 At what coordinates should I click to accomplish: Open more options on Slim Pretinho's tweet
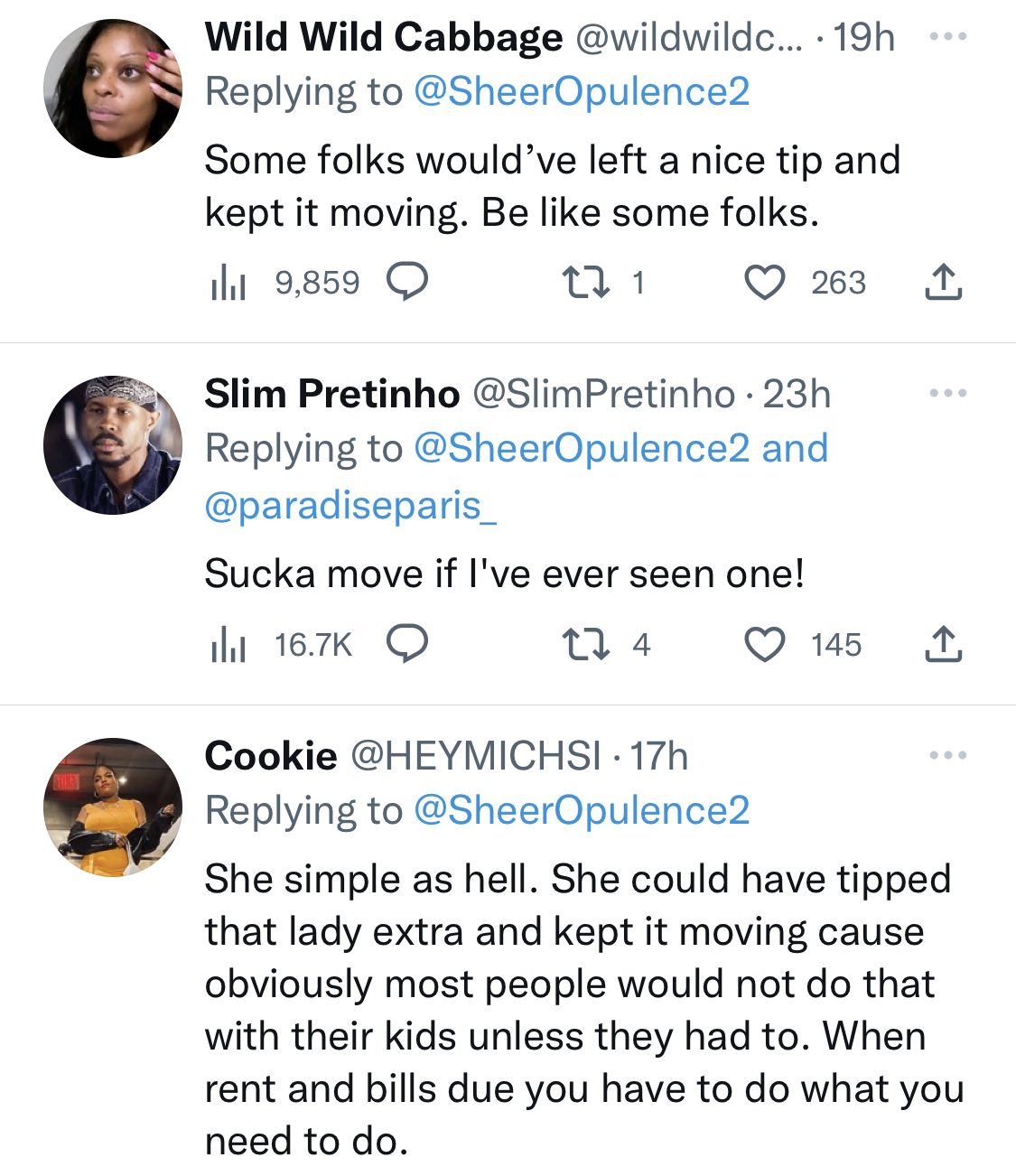pyautogui.click(x=948, y=394)
